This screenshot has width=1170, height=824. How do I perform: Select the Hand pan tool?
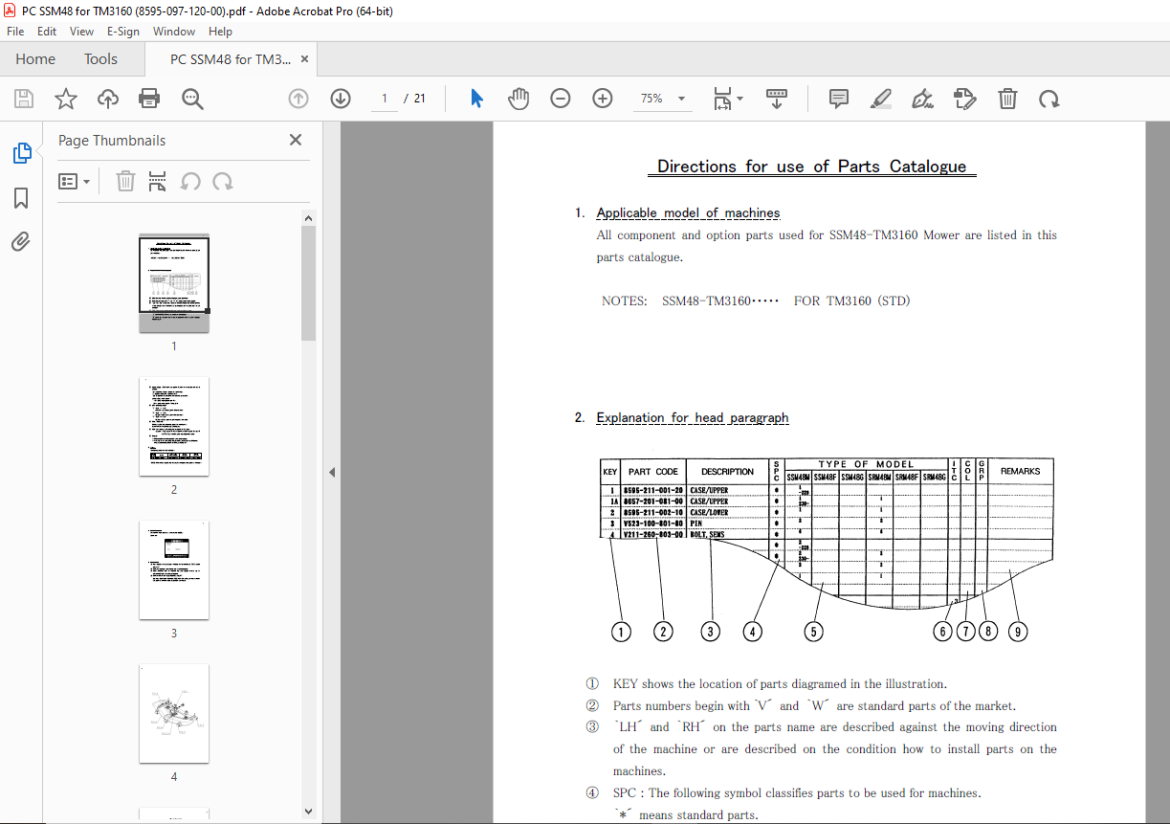tap(519, 99)
